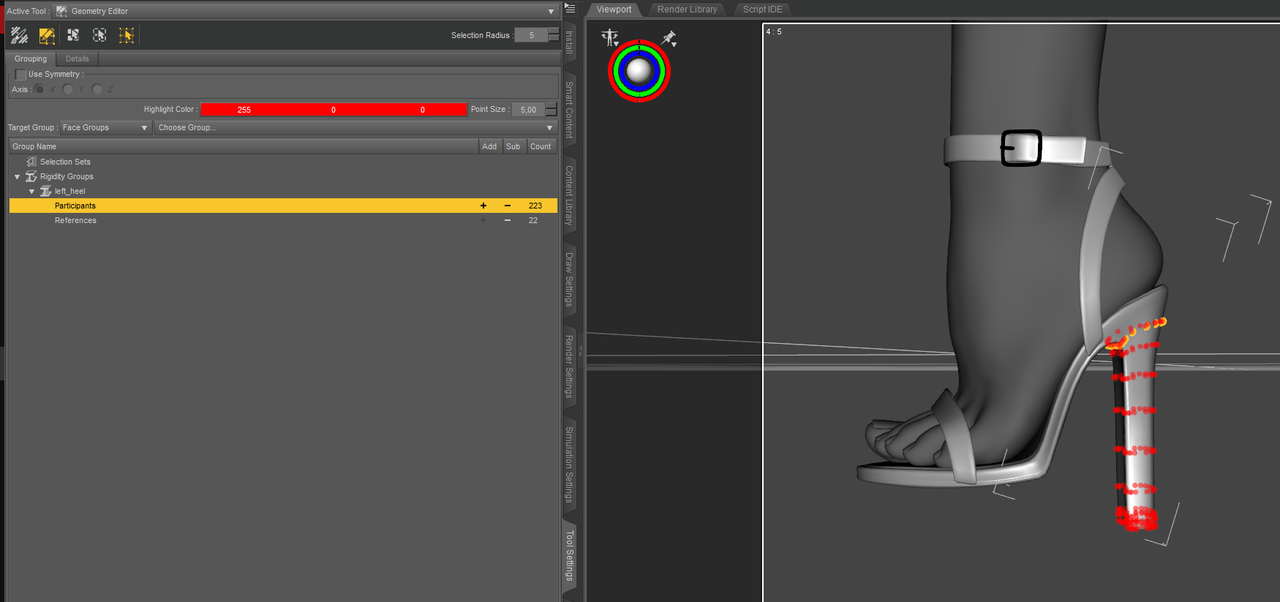Open the Face Groups target dropdown
This screenshot has height=602, width=1280.
105,128
